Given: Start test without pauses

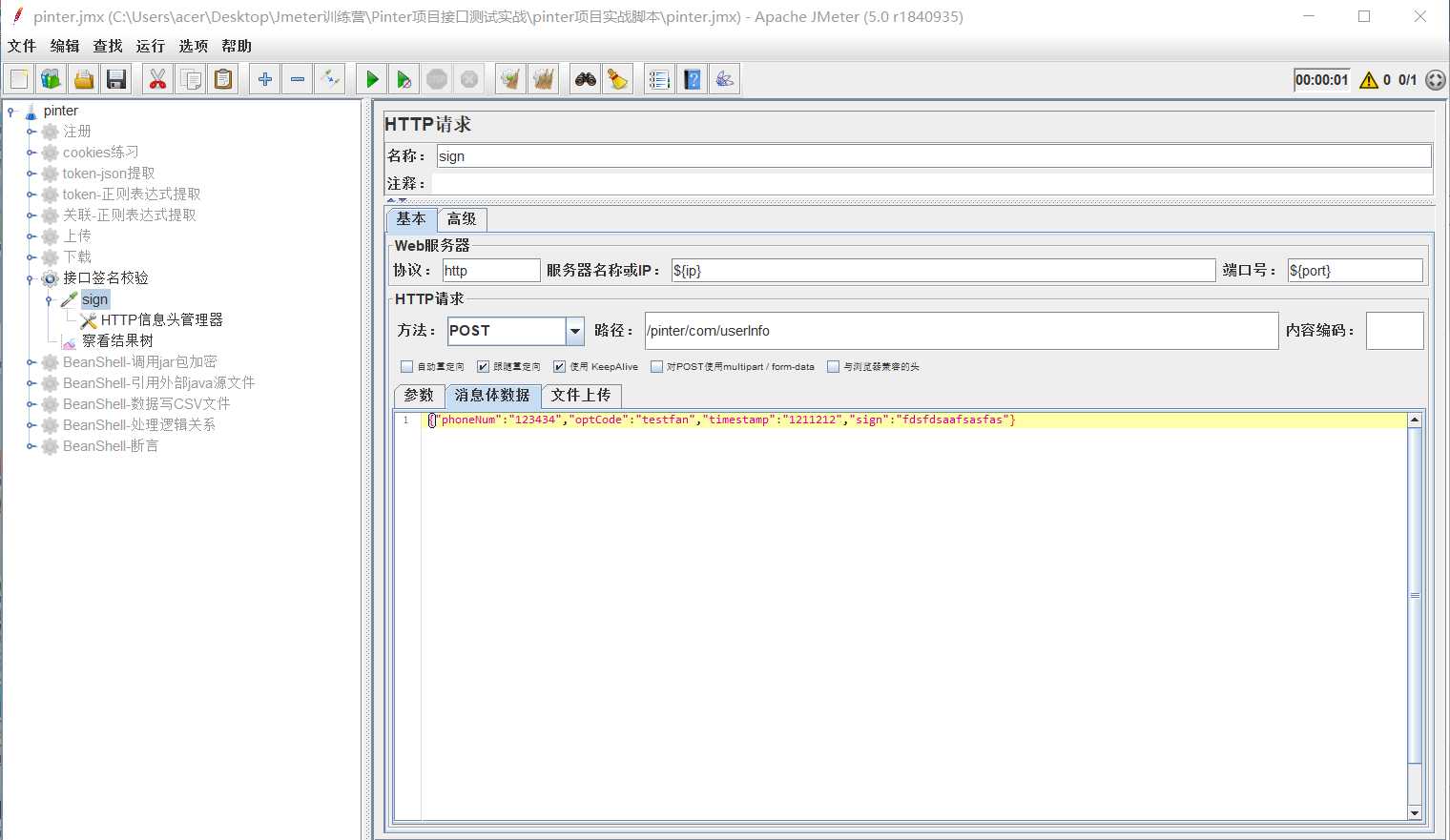Looking at the screenshot, I should 404,79.
